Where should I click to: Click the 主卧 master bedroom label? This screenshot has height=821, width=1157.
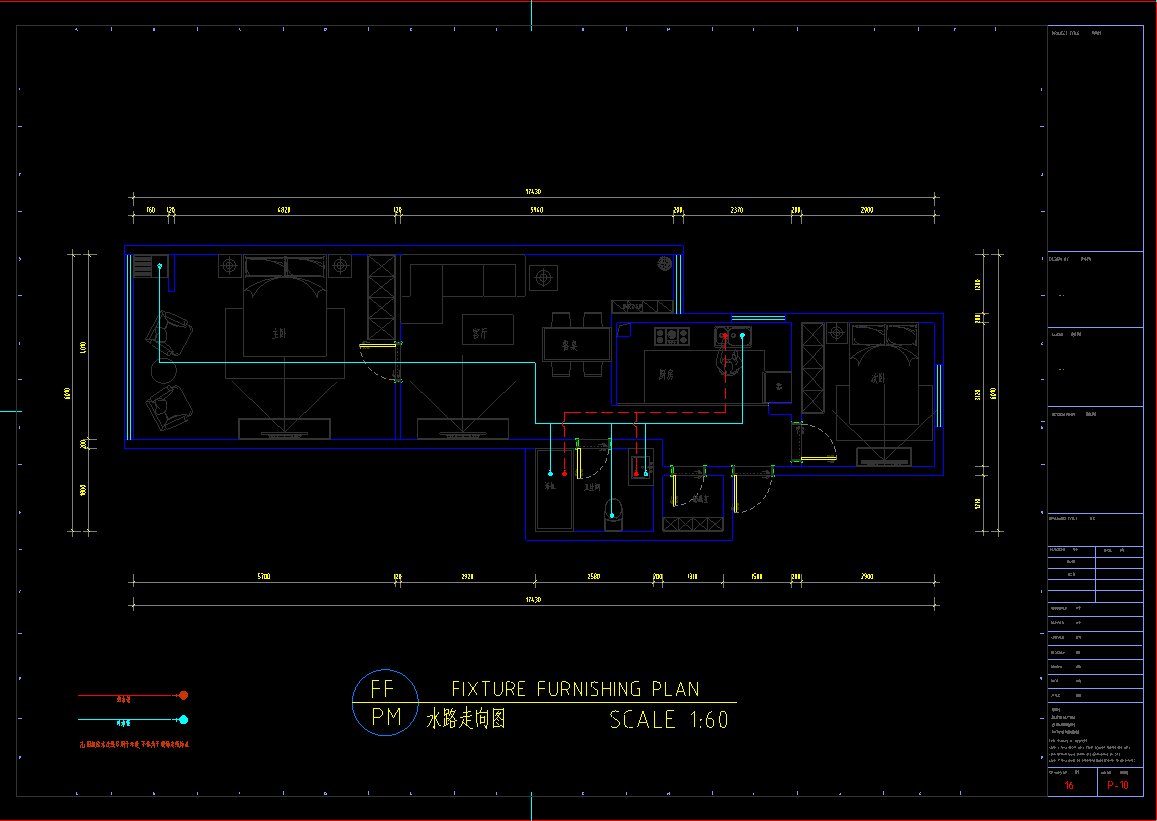pyautogui.click(x=280, y=333)
